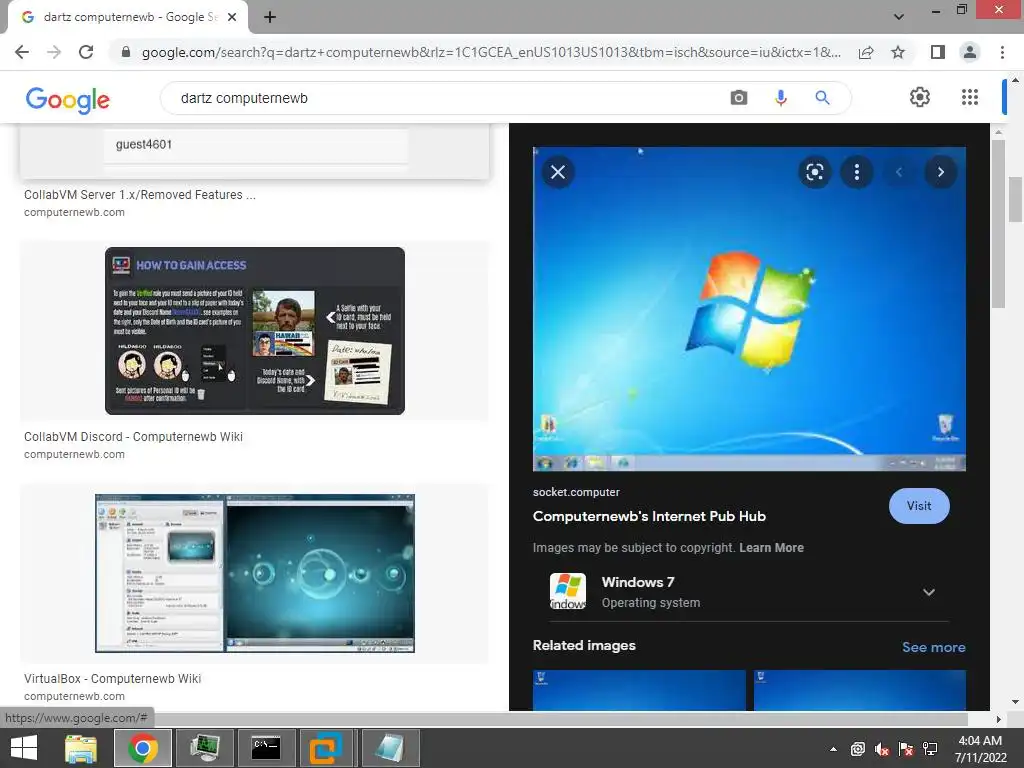Open the VirtualBox wiki image result

(x=255, y=573)
